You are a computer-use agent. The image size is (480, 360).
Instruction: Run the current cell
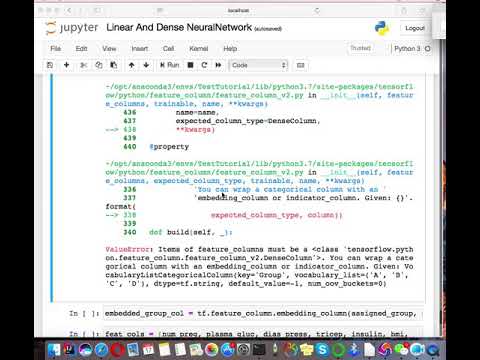(169, 65)
